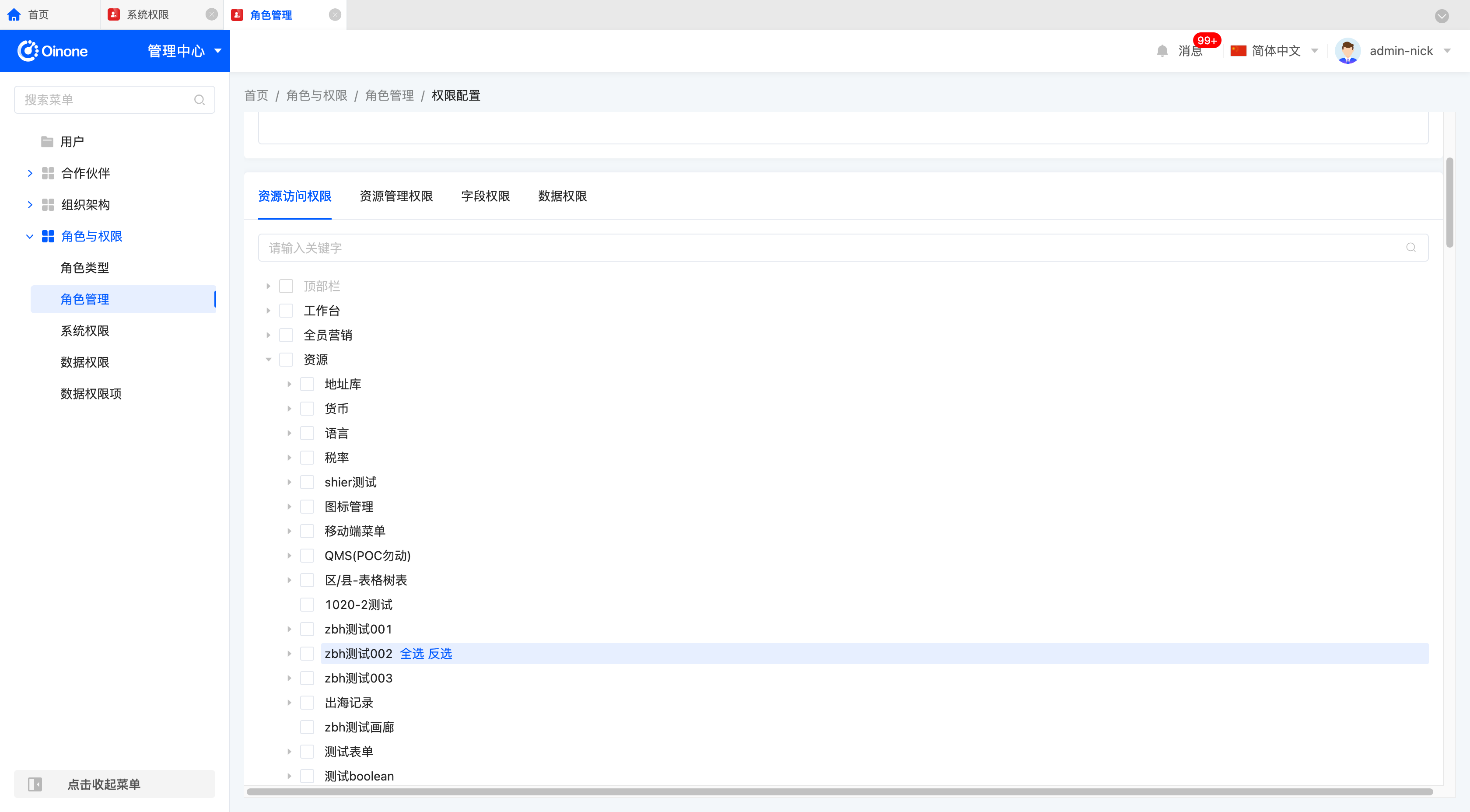Viewport: 1470px width, 812px height.
Task: Check the 工作台 checkbox
Action: click(286, 311)
